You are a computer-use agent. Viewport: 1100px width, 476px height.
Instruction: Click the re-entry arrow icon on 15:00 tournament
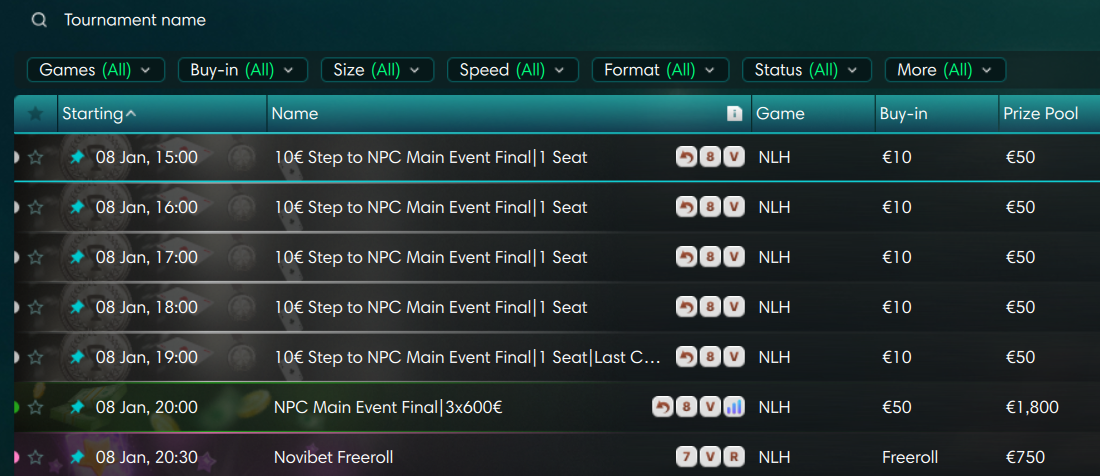tap(686, 157)
